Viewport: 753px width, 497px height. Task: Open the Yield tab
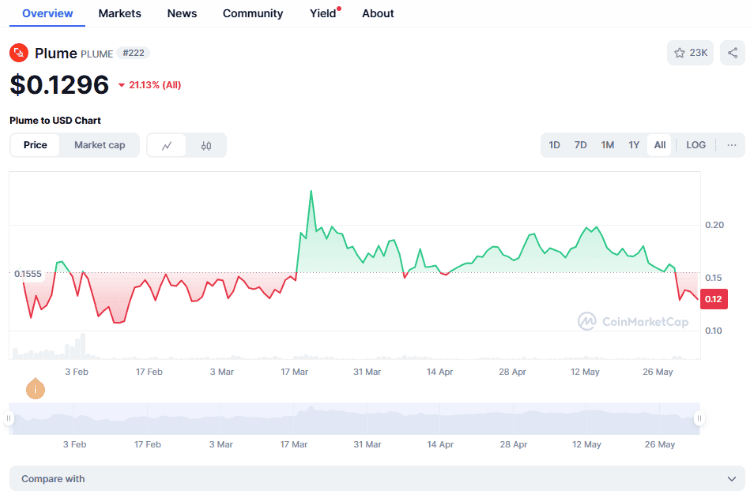[x=325, y=13]
